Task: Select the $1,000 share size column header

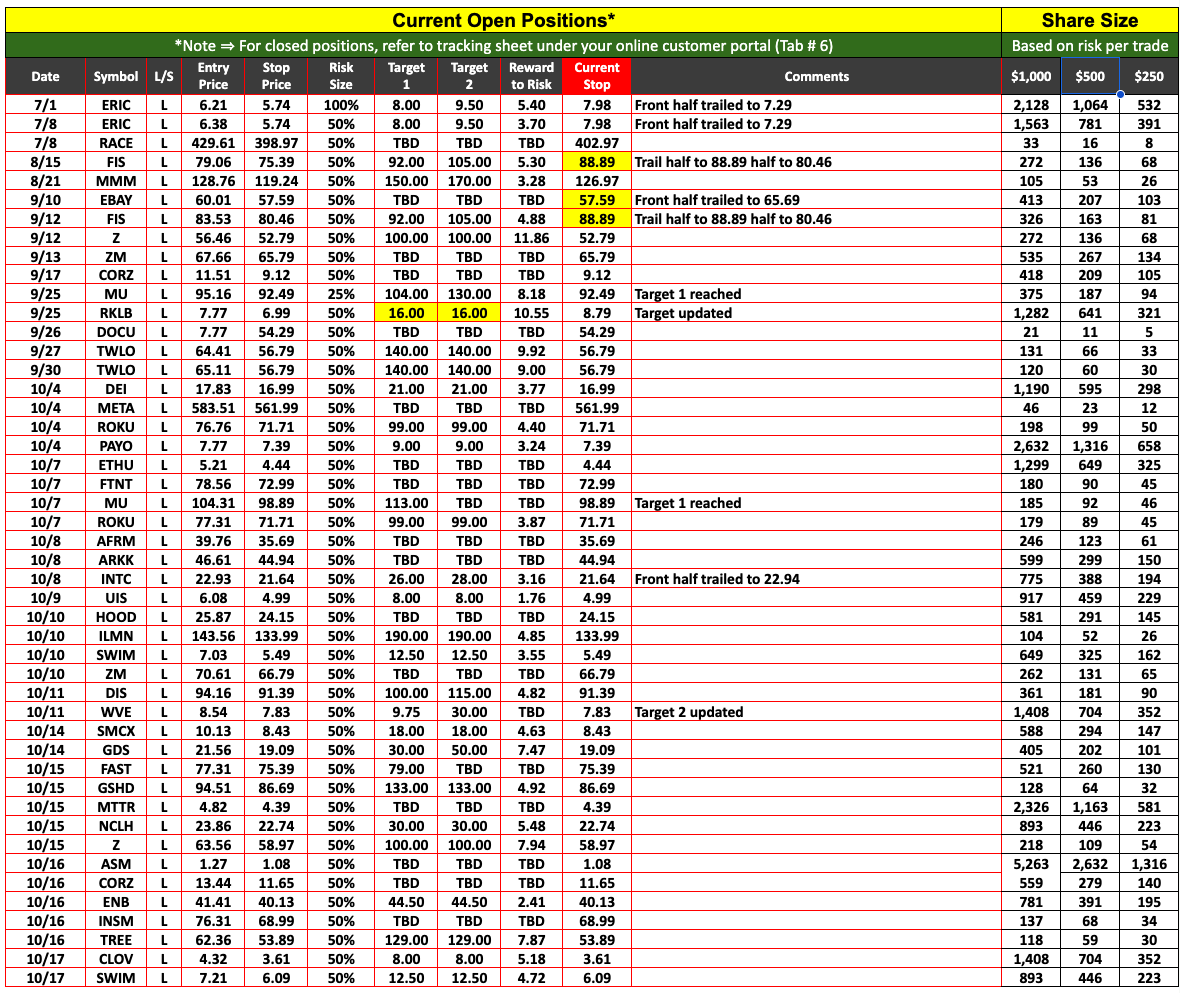Action: click(1031, 76)
